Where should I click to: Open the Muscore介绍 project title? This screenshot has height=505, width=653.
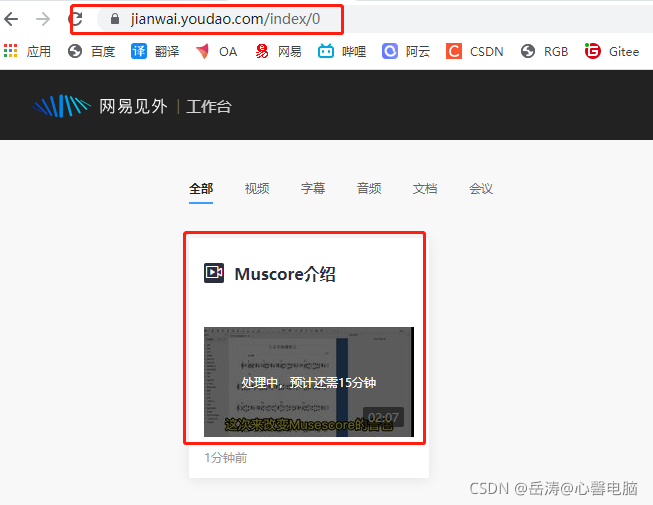point(285,274)
